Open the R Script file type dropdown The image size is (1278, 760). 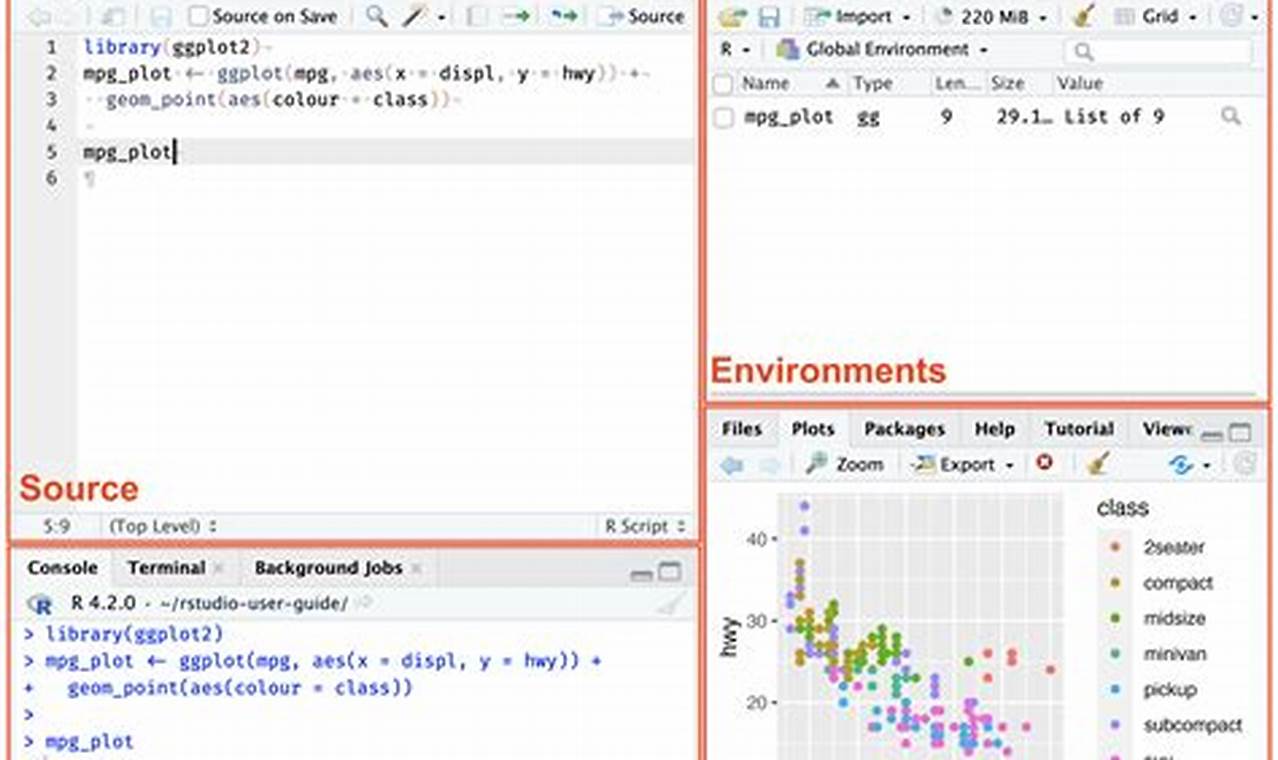[x=645, y=525]
